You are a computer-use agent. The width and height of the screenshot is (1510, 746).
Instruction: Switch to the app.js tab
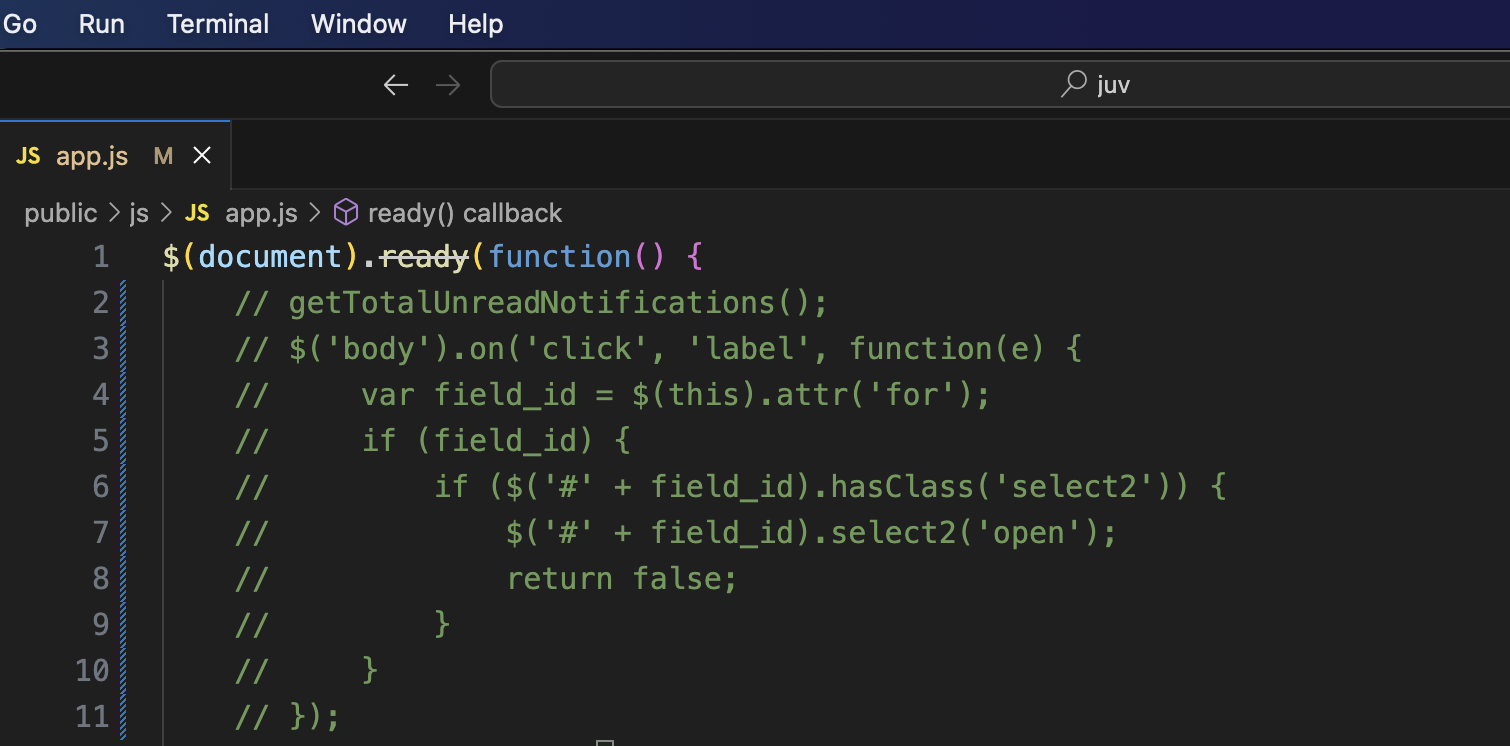[x=92, y=155]
